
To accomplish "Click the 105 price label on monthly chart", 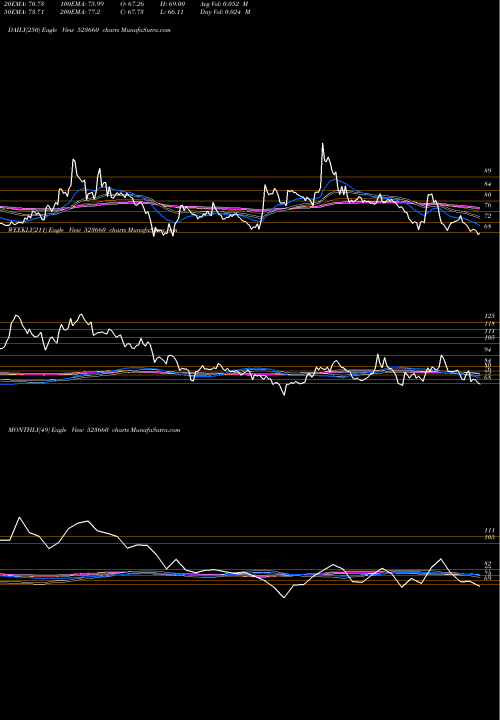I will pos(489,537).
